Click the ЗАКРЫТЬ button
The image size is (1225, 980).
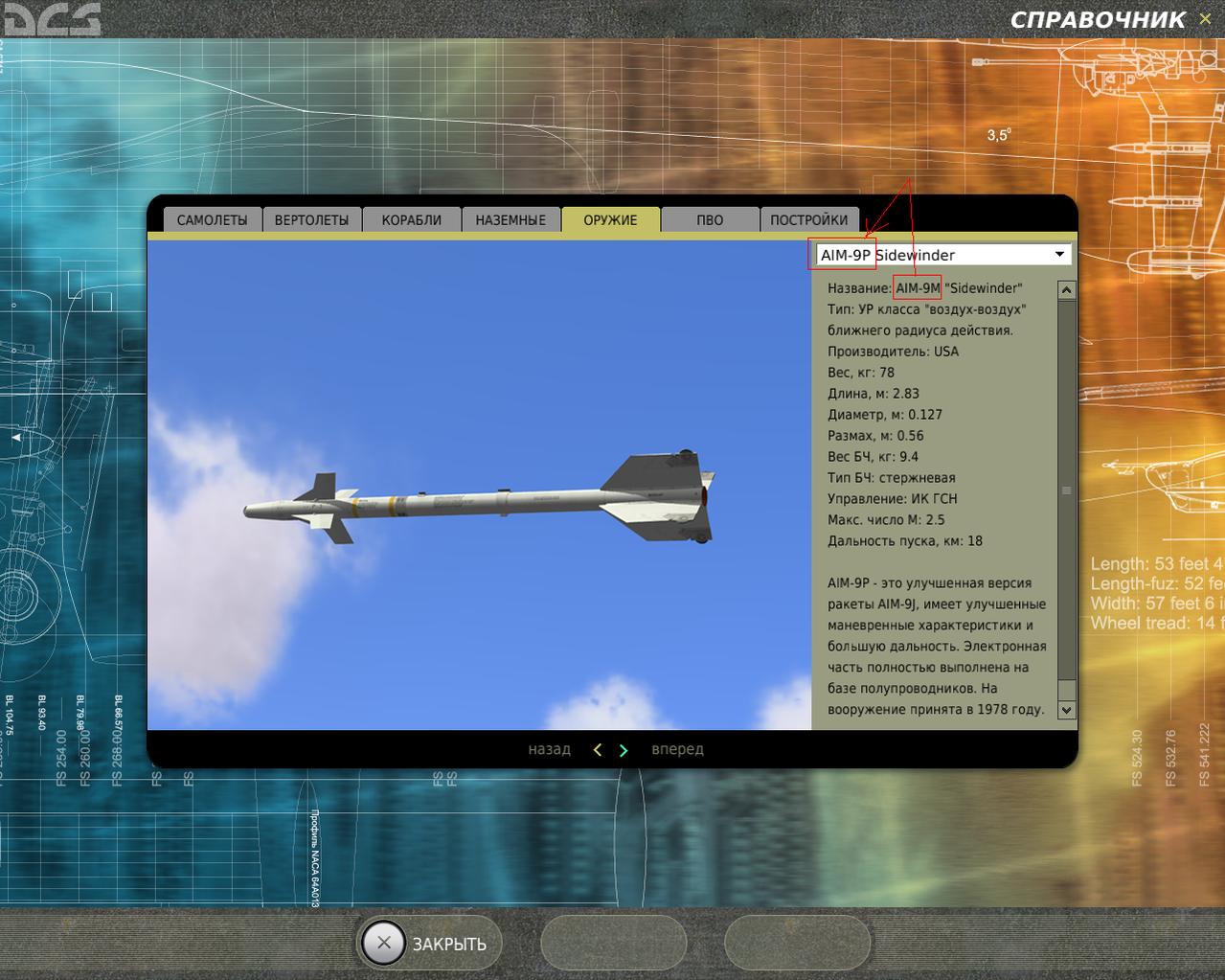click(429, 944)
